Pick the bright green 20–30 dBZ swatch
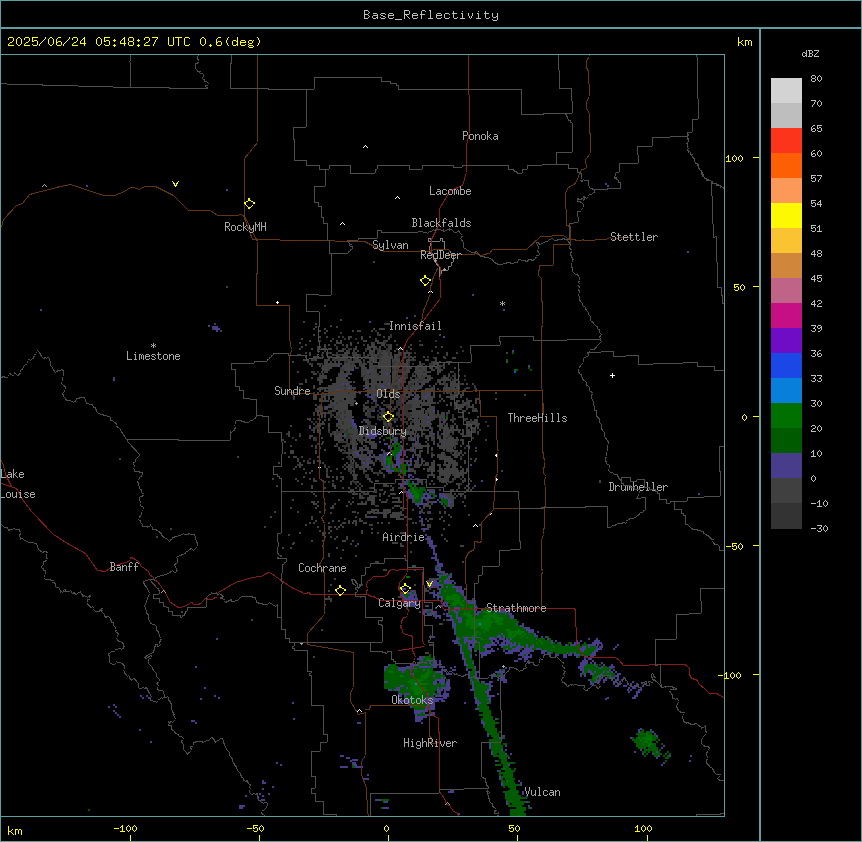 [786, 416]
